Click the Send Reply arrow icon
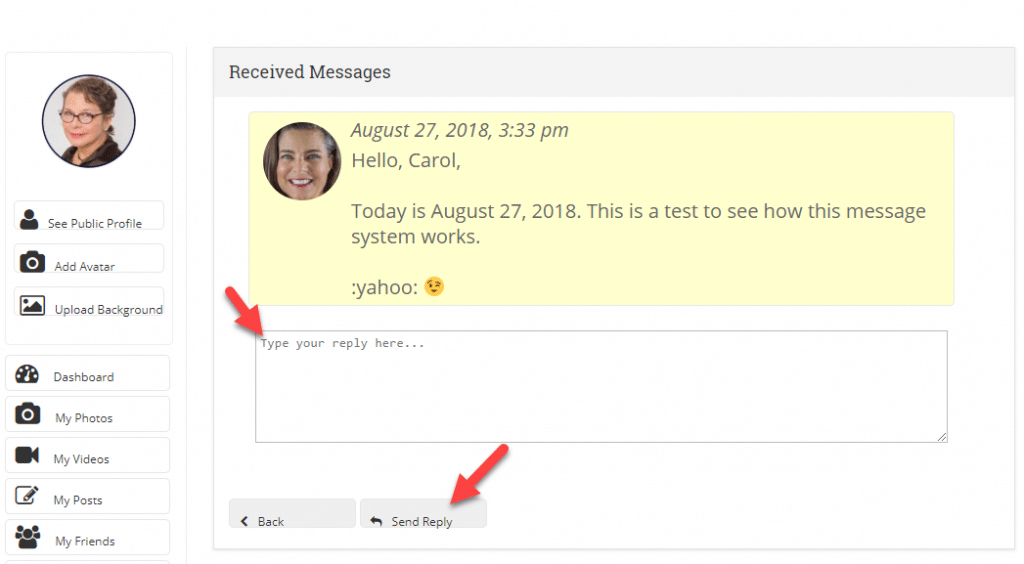This screenshot has width=1024, height=564. coord(376,521)
